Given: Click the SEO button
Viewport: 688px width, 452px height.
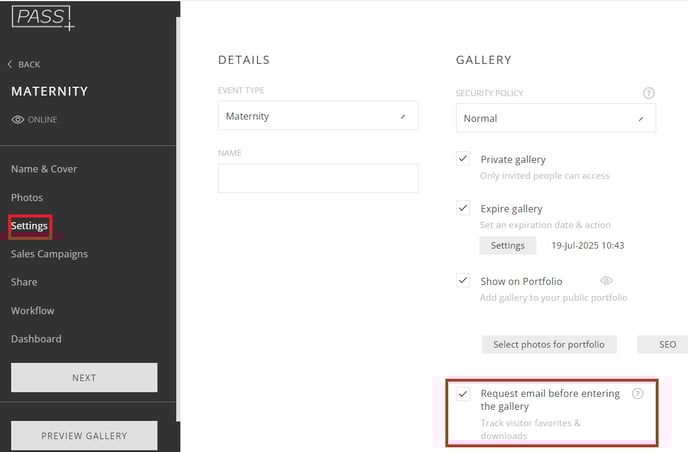Looking at the screenshot, I should [665, 344].
